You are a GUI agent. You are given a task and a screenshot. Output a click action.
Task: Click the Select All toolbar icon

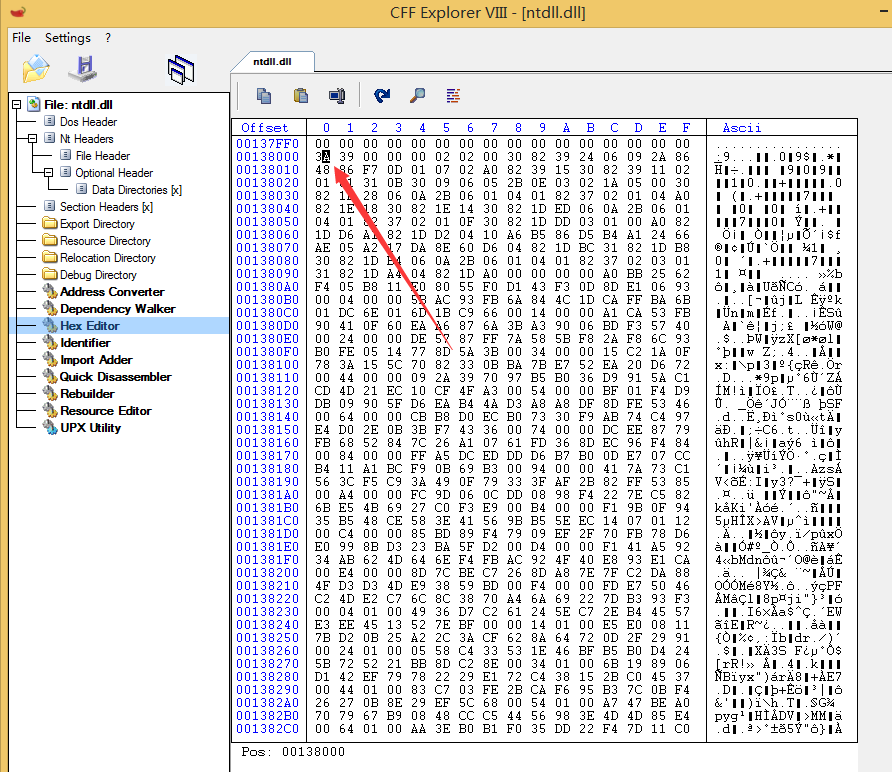[337, 96]
